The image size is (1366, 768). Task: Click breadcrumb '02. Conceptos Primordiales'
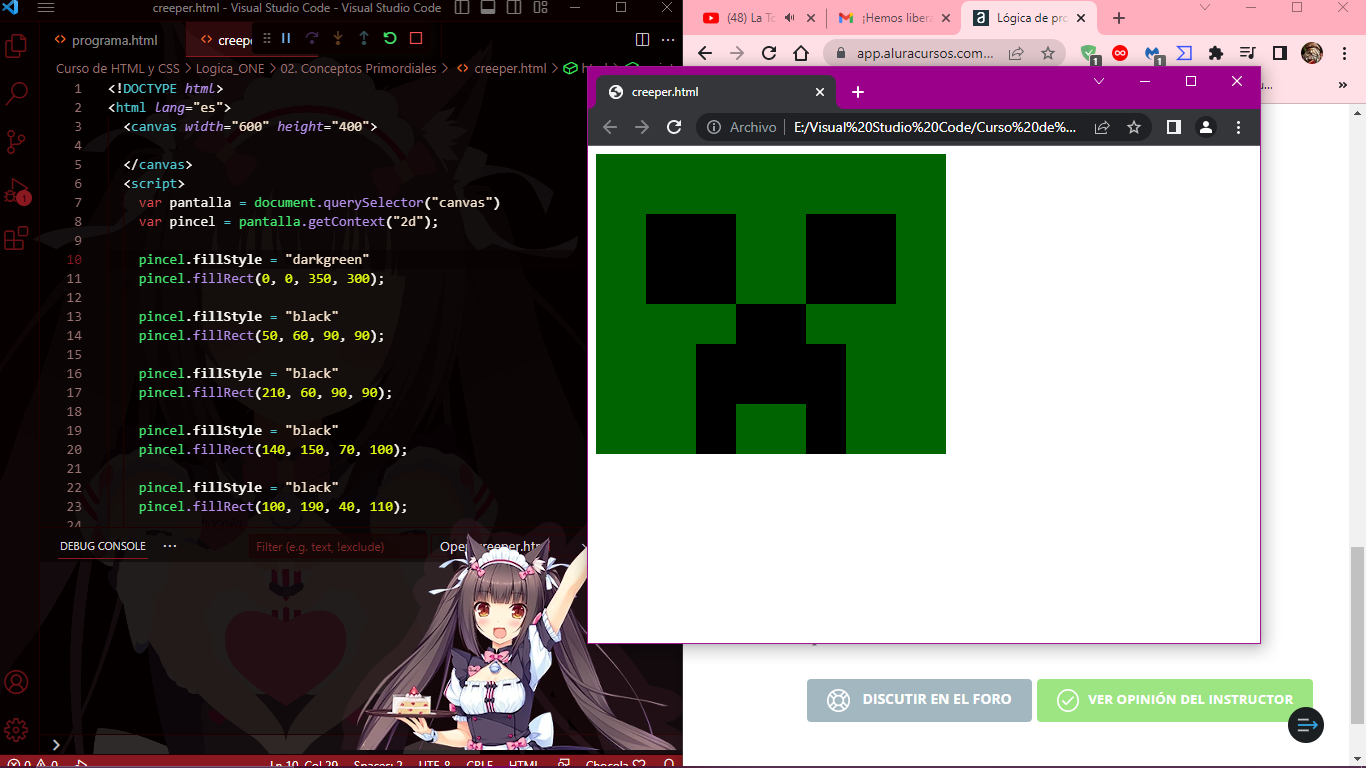(x=359, y=69)
